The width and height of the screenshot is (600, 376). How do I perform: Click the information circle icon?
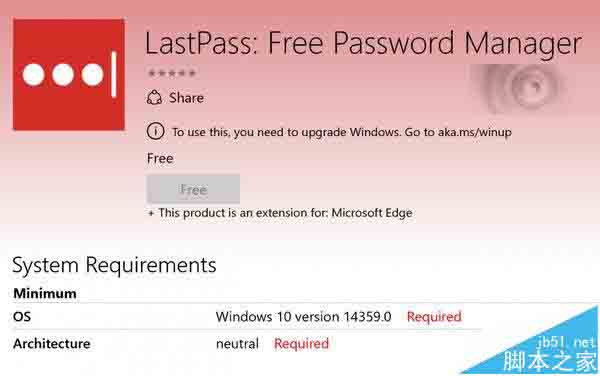(155, 131)
